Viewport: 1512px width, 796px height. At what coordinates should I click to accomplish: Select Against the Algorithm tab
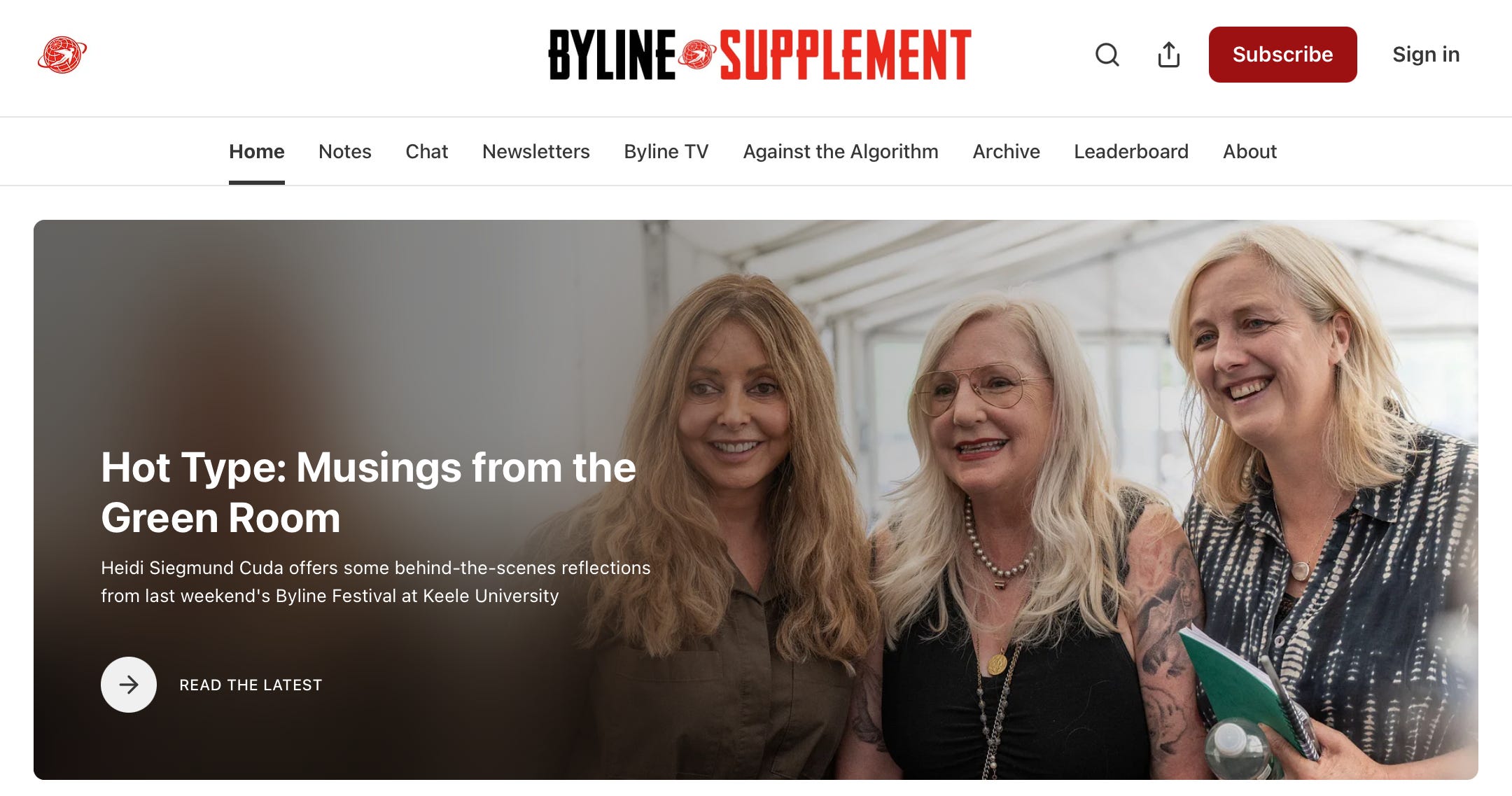tap(841, 151)
